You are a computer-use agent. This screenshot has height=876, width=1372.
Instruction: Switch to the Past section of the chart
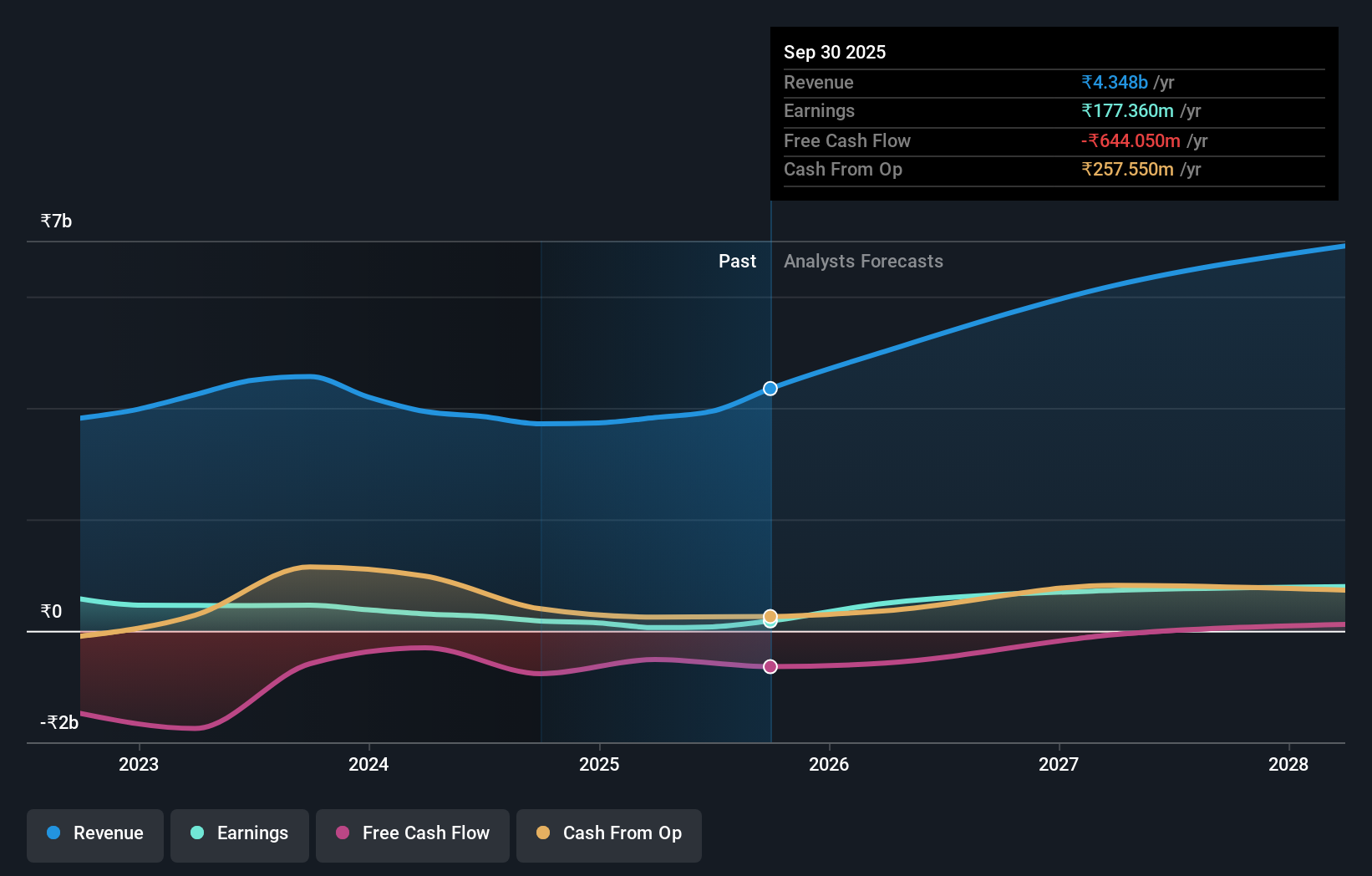pyautogui.click(x=737, y=261)
